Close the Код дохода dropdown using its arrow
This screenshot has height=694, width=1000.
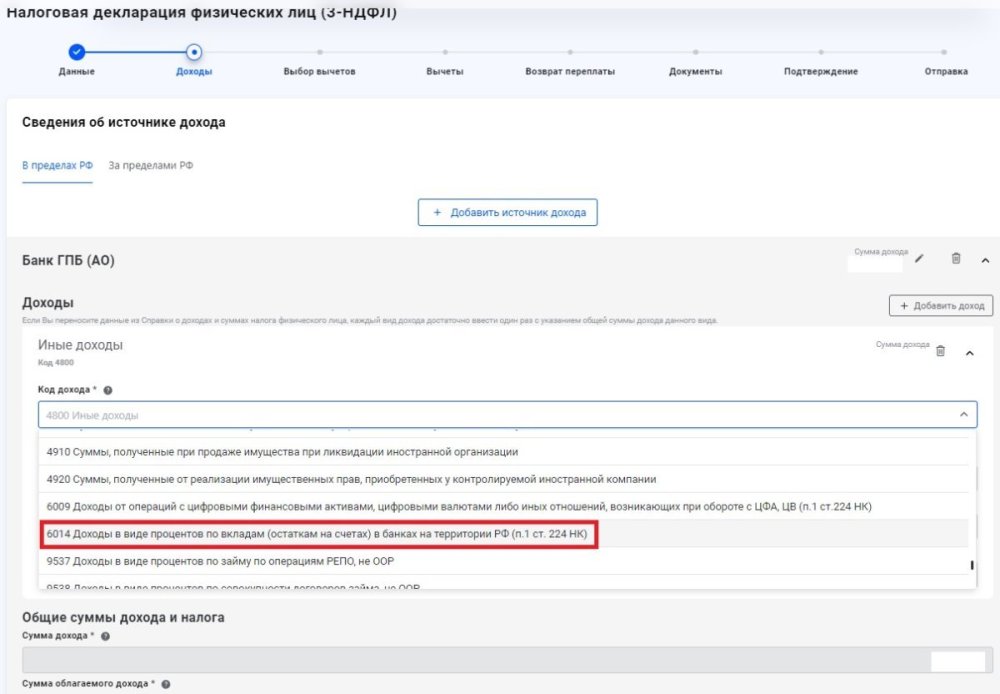tap(963, 414)
